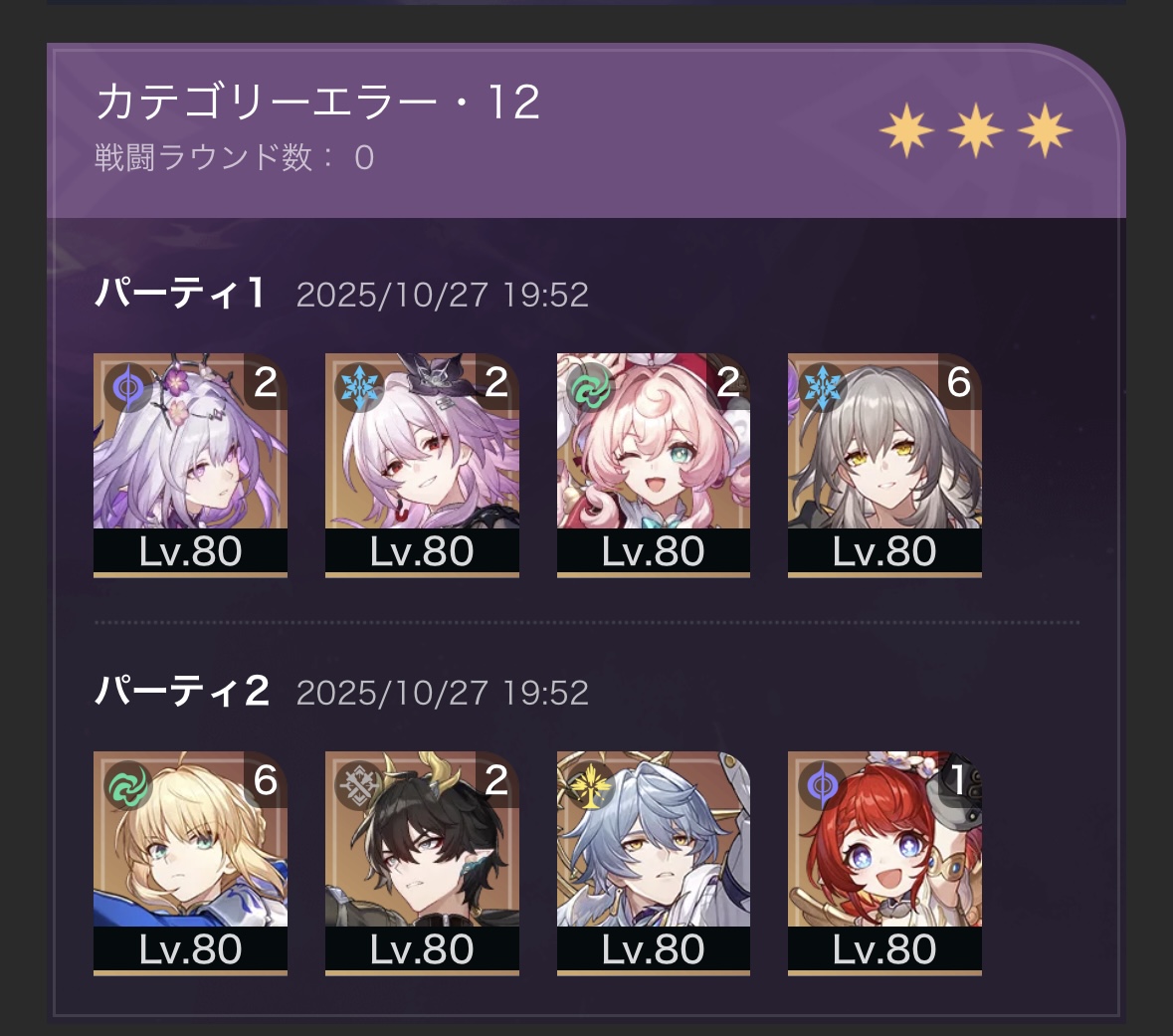Click eidolon number 6 badge on gray-haired character
1173x1036 pixels.
click(959, 382)
